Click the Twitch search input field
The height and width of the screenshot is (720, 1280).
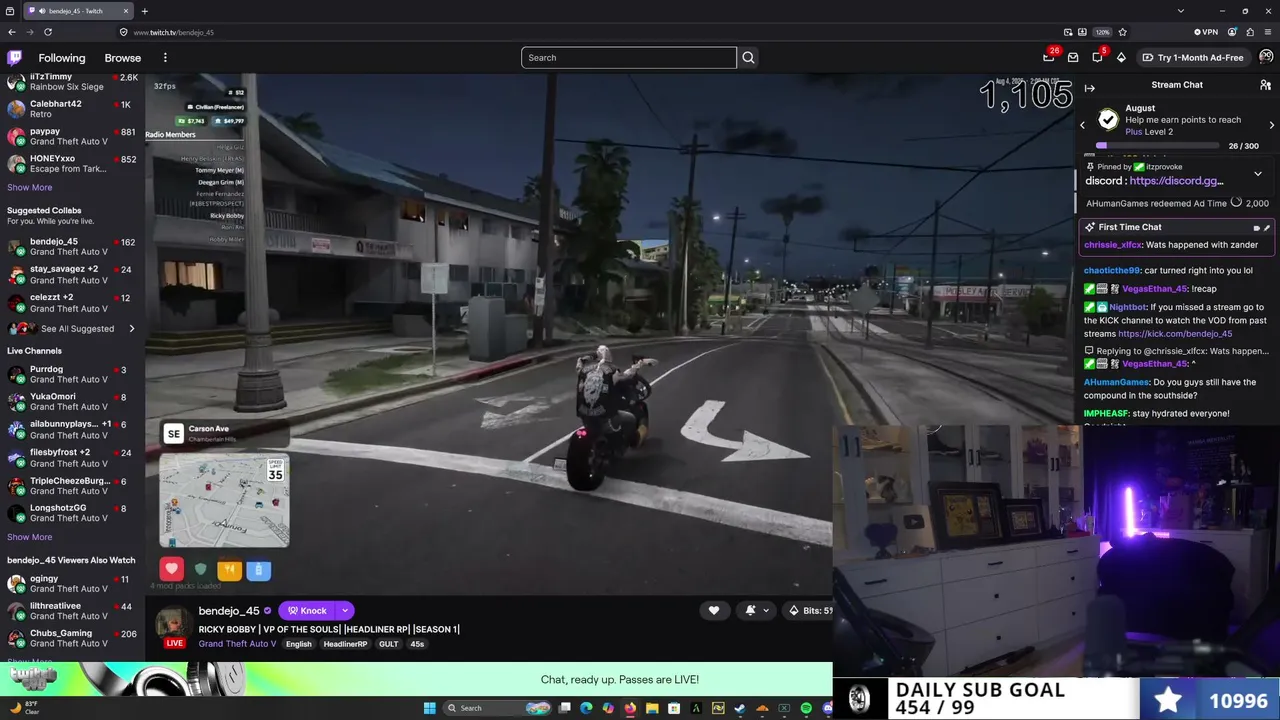pos(628,58)
